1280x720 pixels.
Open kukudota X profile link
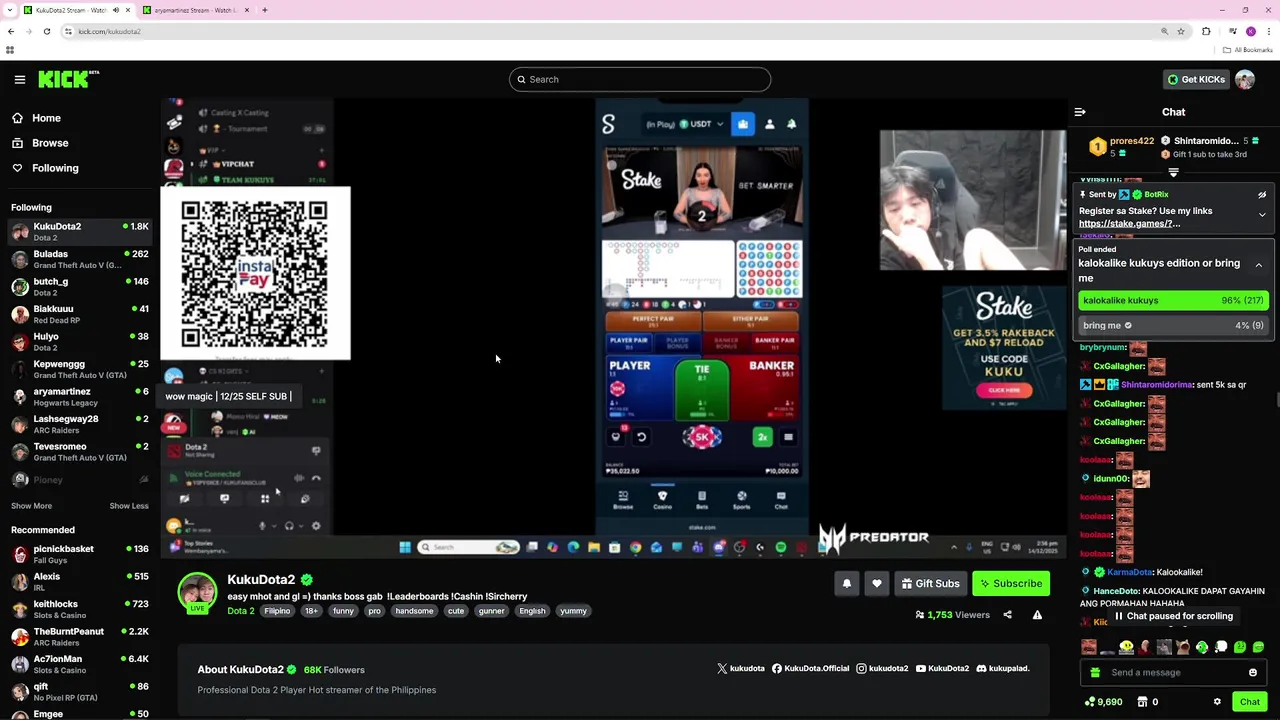pos(741,668)
